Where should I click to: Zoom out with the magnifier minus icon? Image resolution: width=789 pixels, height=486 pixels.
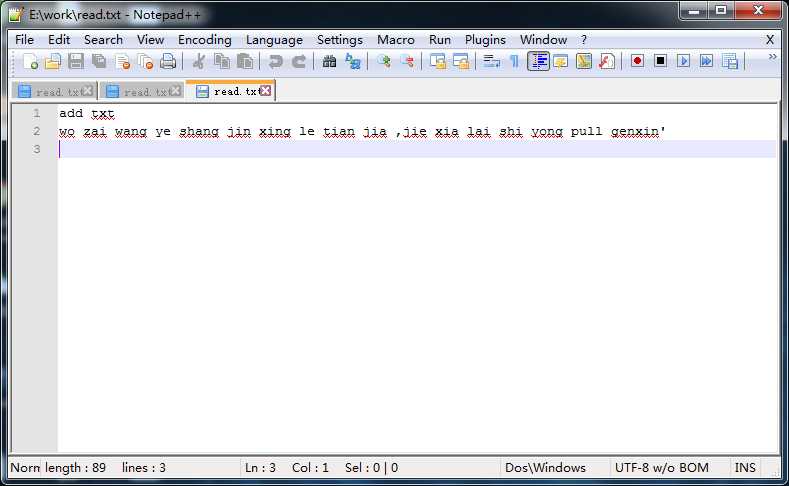pos(407,61)
